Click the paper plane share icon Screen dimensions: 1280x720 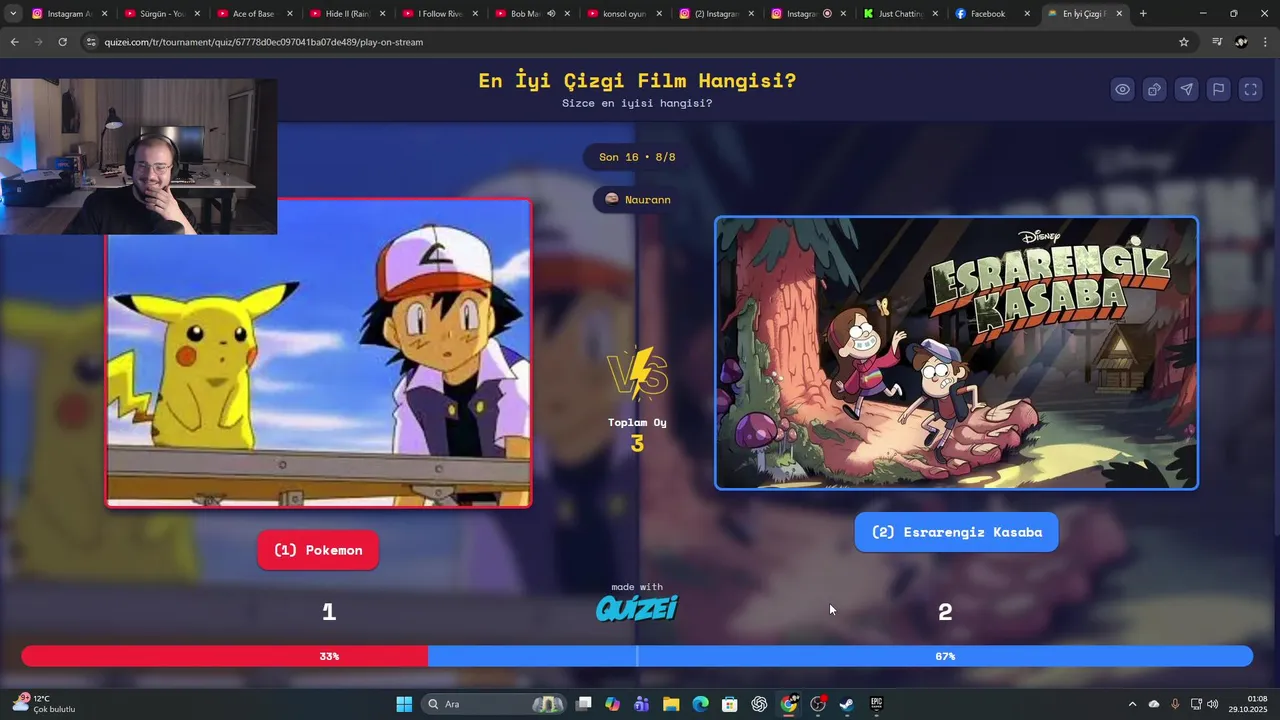(1186, 89)
